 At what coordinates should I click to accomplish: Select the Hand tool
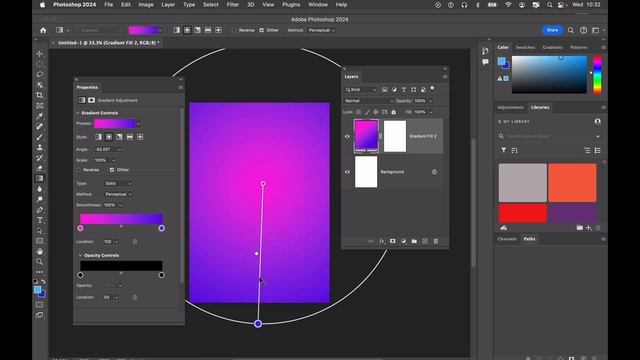click(x=40, y=251)
